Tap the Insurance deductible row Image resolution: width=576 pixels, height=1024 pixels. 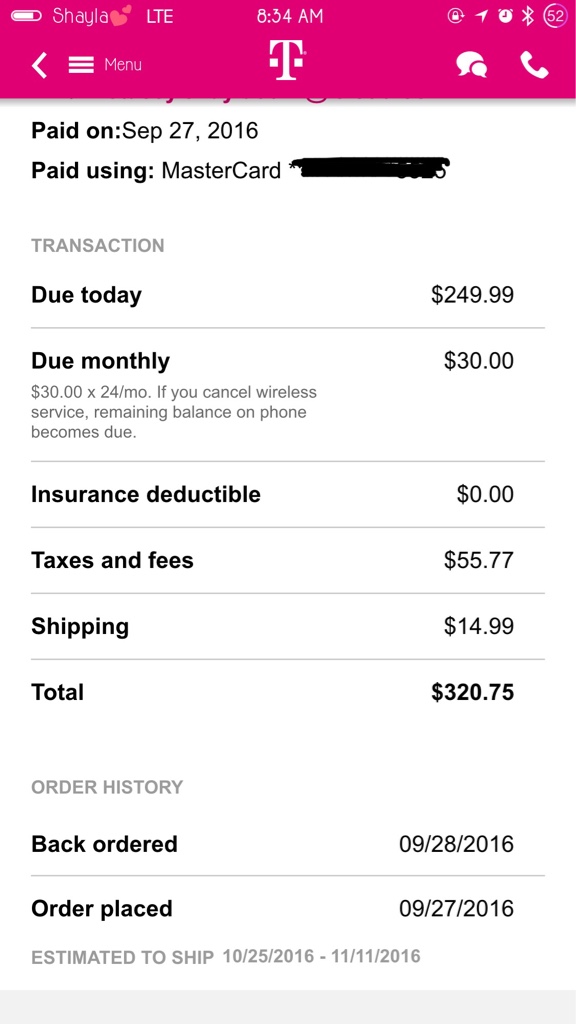(x=287, y=494)
